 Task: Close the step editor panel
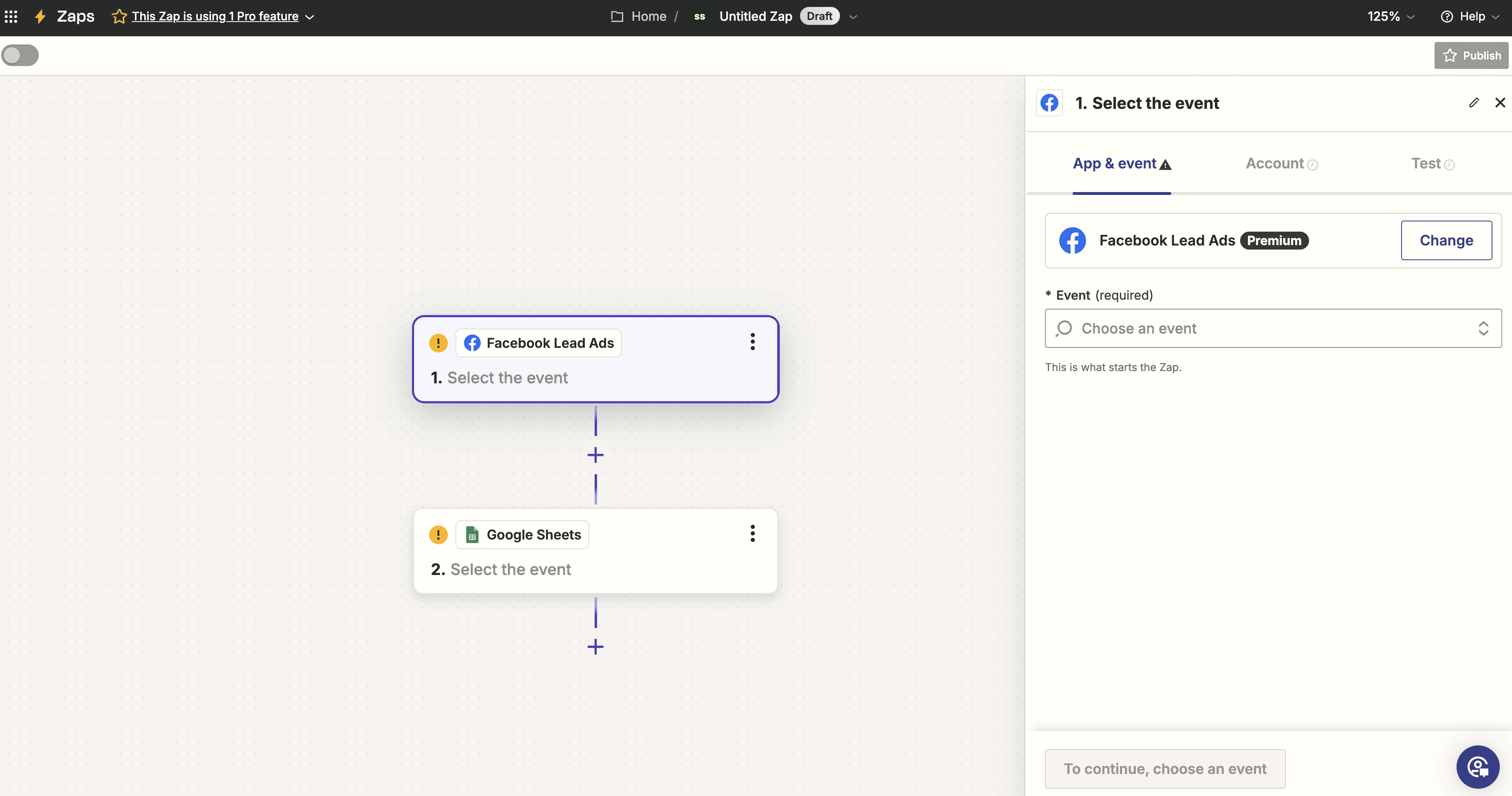point(1500,103)
